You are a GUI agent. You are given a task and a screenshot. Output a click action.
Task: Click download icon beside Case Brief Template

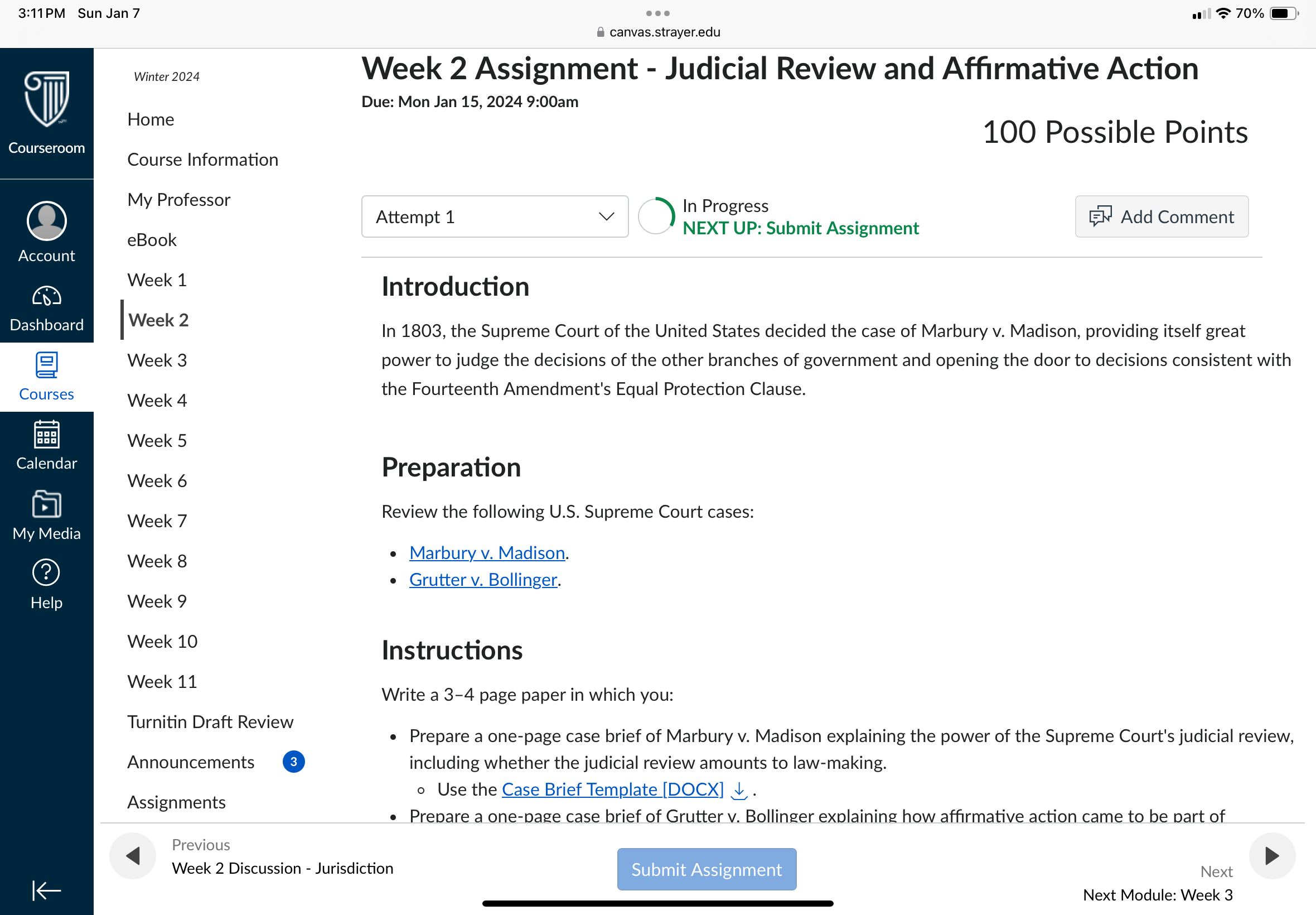tap(739, 790)
